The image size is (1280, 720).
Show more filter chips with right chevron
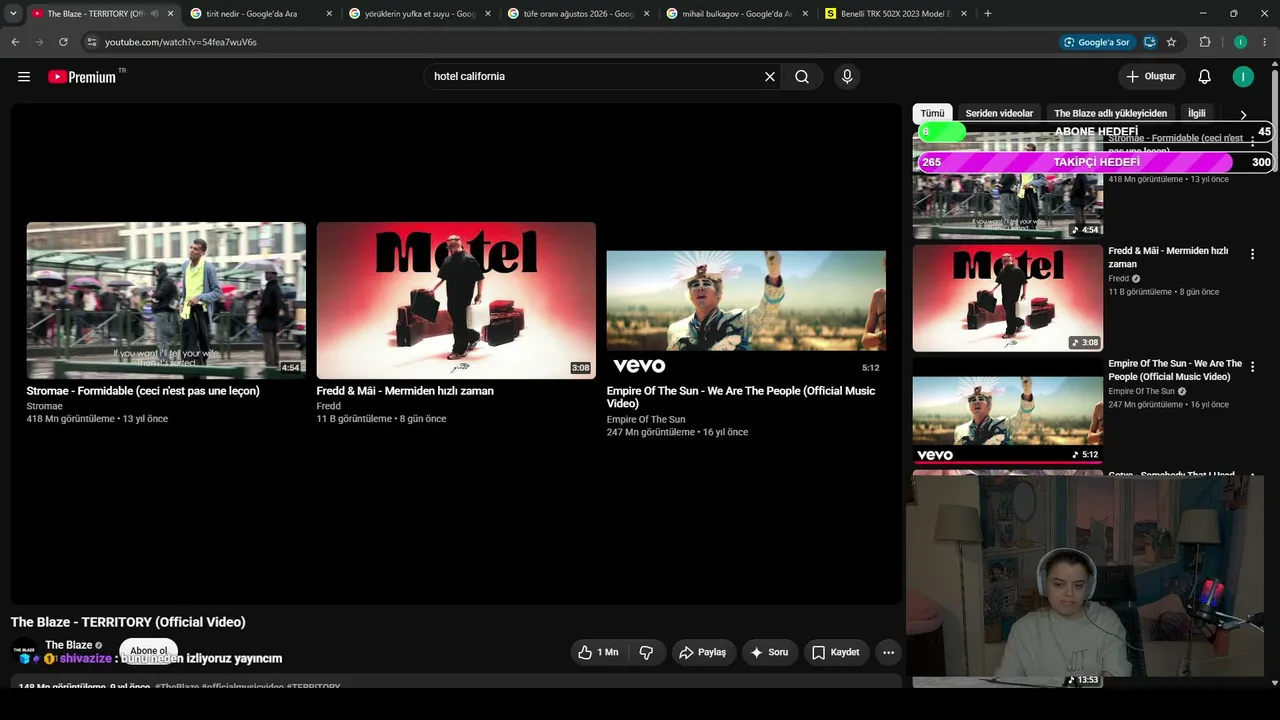(x=1243, y=115)
